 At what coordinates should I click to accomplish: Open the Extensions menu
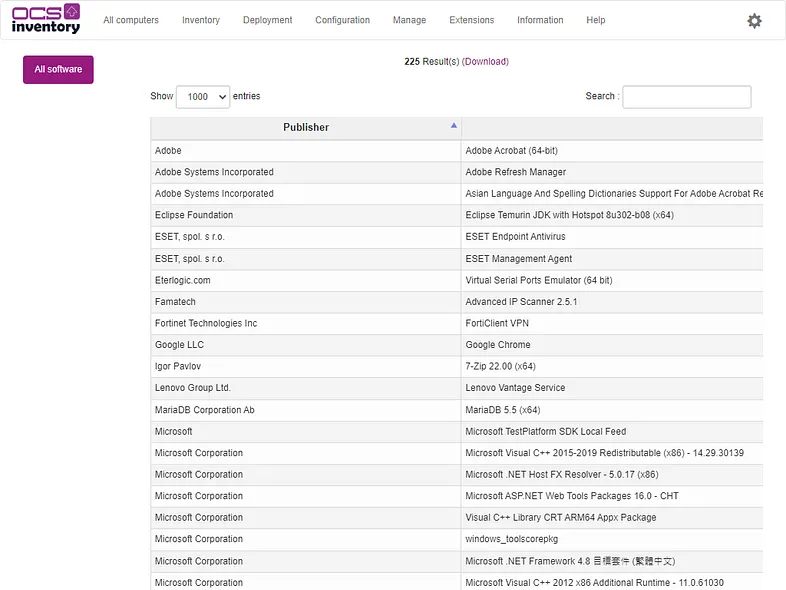tap(471, 20)
